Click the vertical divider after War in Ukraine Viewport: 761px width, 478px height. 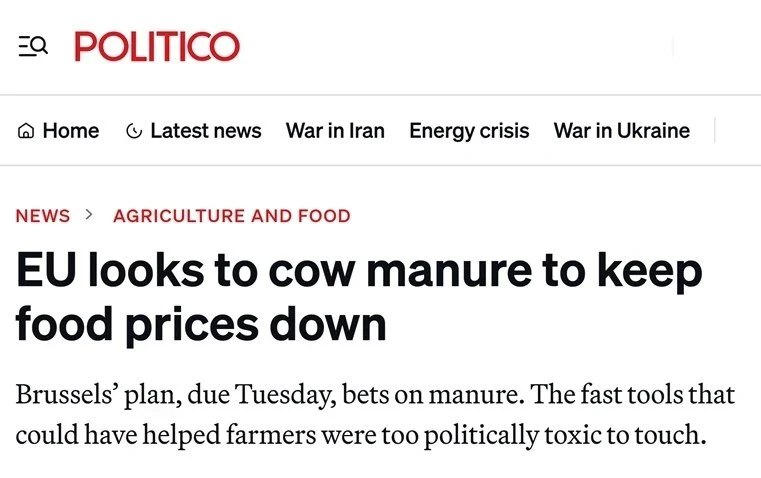click(714, 130)
